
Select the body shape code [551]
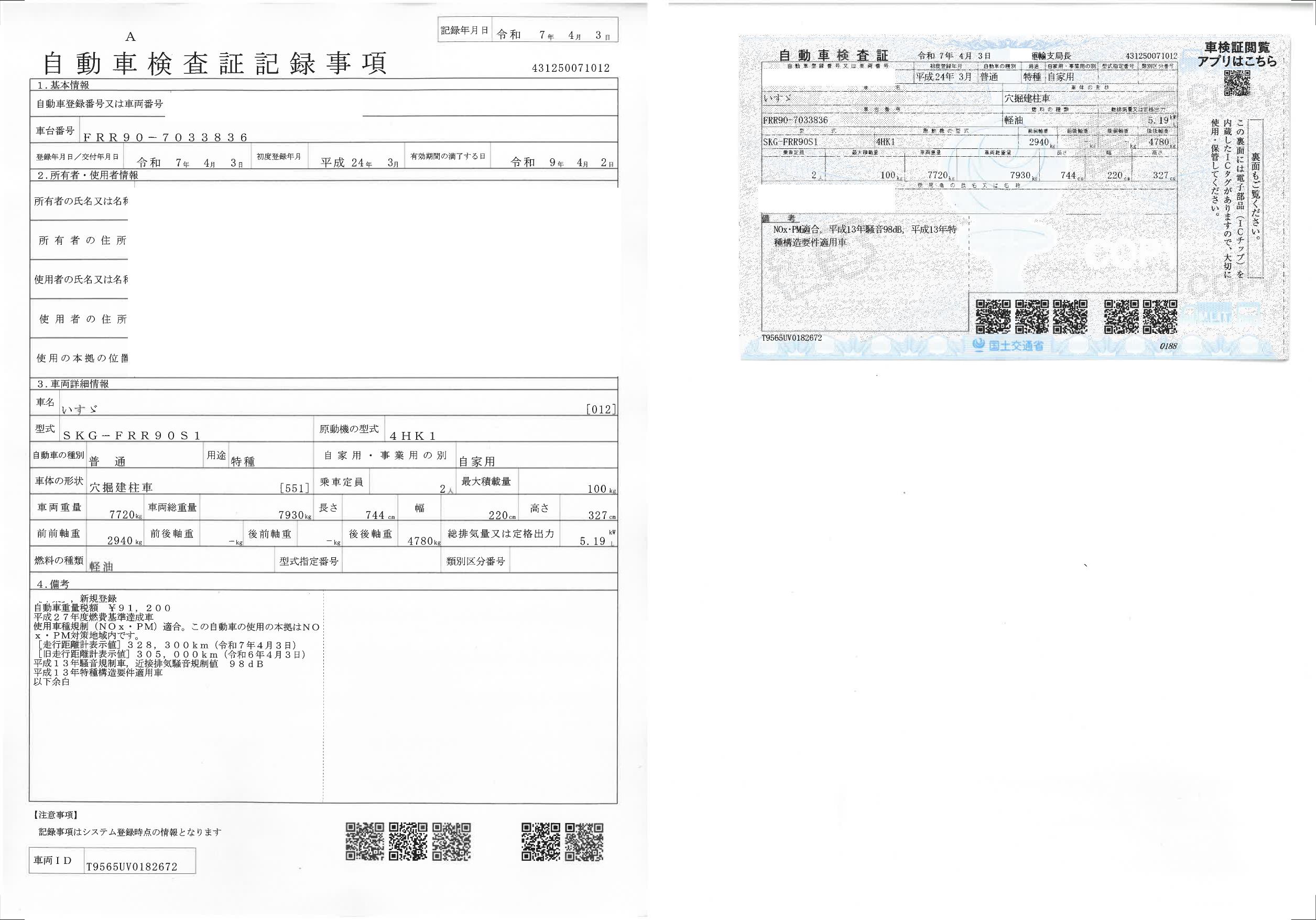click(295, 489)
